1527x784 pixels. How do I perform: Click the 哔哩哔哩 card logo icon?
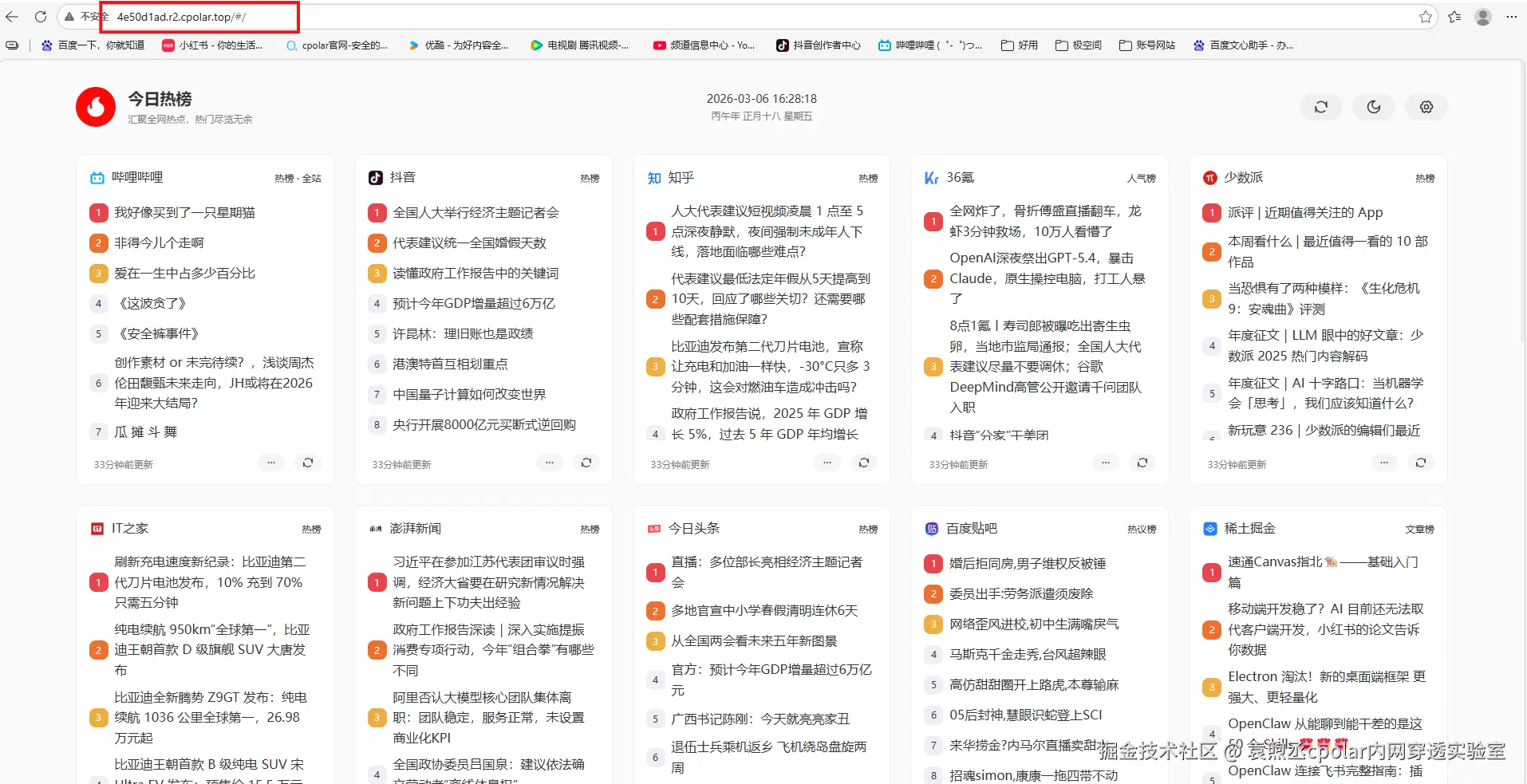[97, 178]
